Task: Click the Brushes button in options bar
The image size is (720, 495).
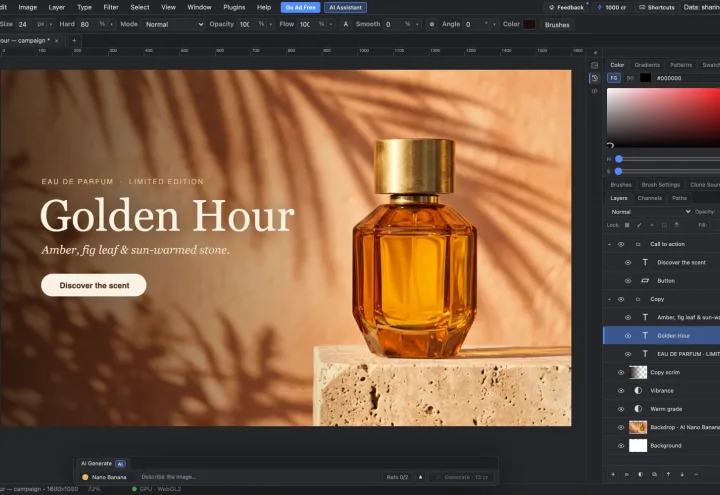Action: pos(557,25)
